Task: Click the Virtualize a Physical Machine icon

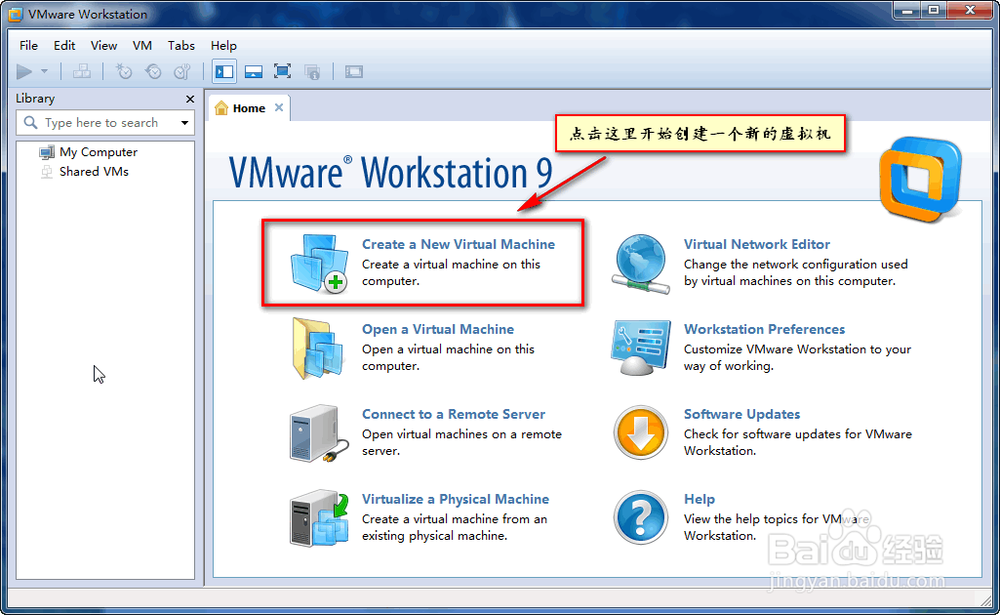Action: pyautogui.click(x=319, y=518)
